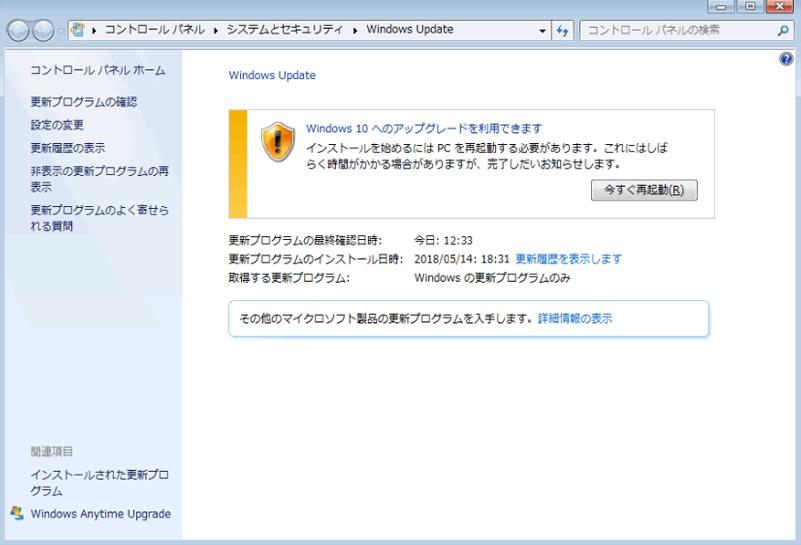
Task: Click the magnifier search icon
Action: (783, 31)
